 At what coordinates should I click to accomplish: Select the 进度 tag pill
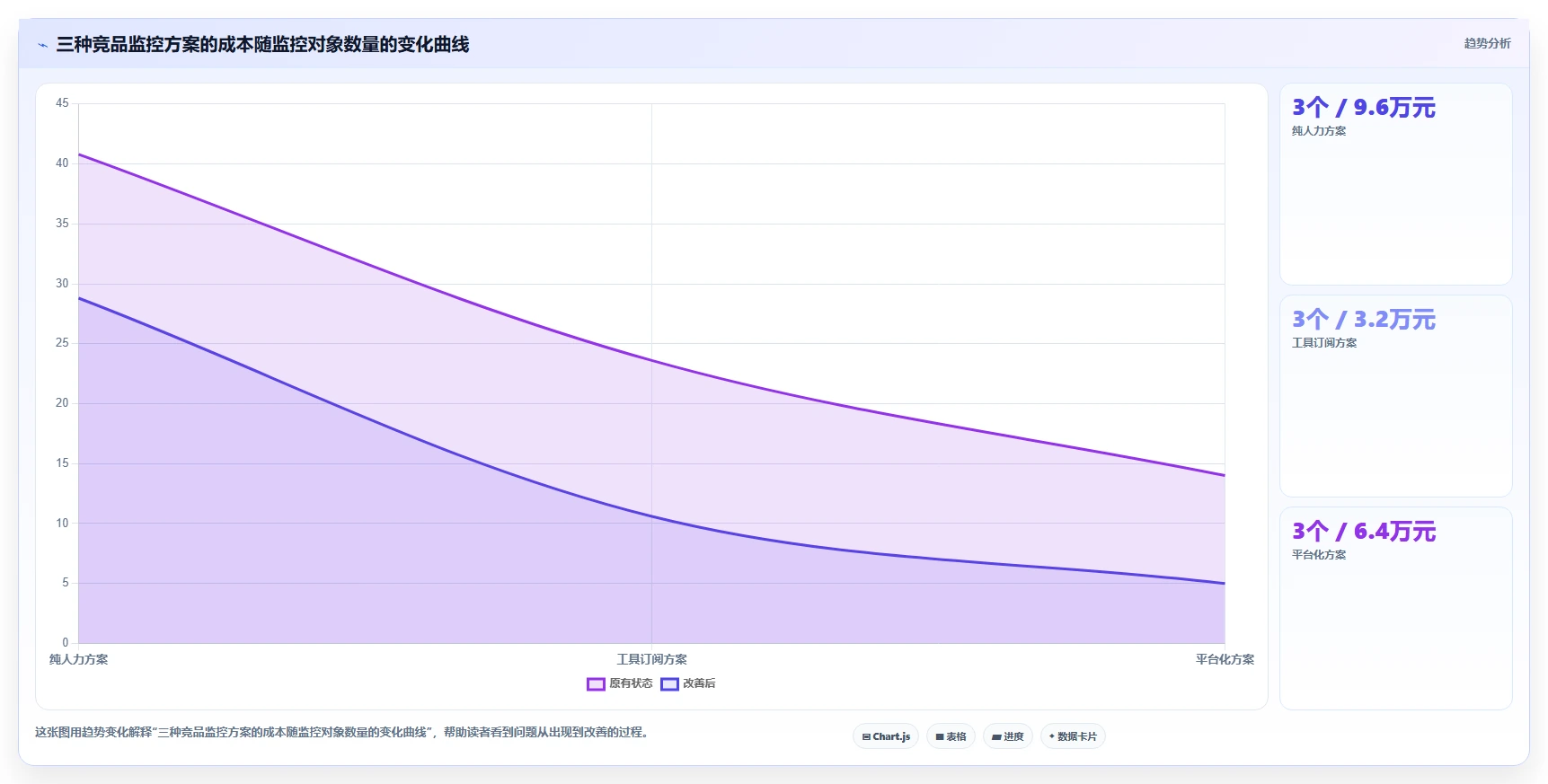point(1008,736)
